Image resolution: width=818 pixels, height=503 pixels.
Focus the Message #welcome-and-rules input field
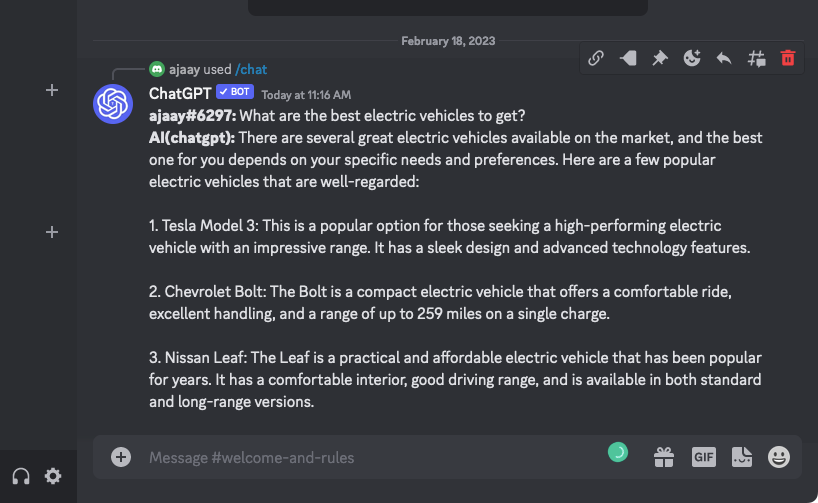370,457
